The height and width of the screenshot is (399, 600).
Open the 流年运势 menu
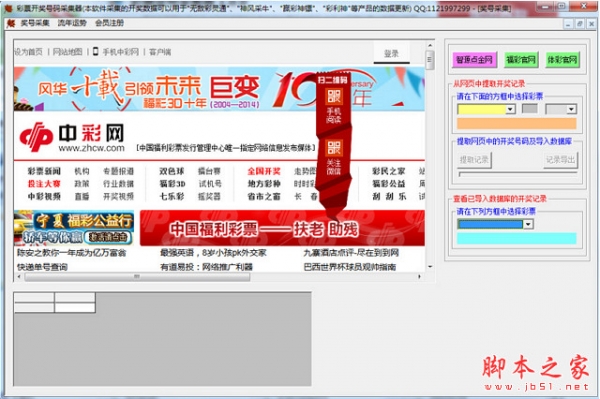click(72, 23)
